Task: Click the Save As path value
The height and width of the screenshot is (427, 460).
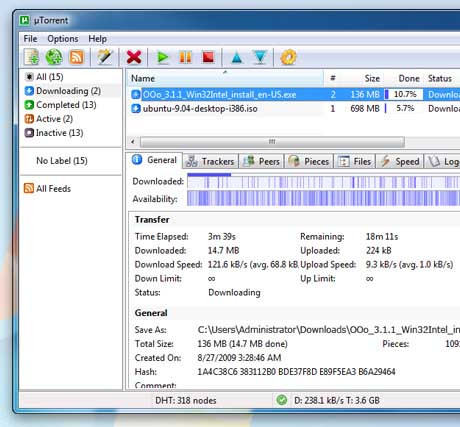Action: [329, 330]
